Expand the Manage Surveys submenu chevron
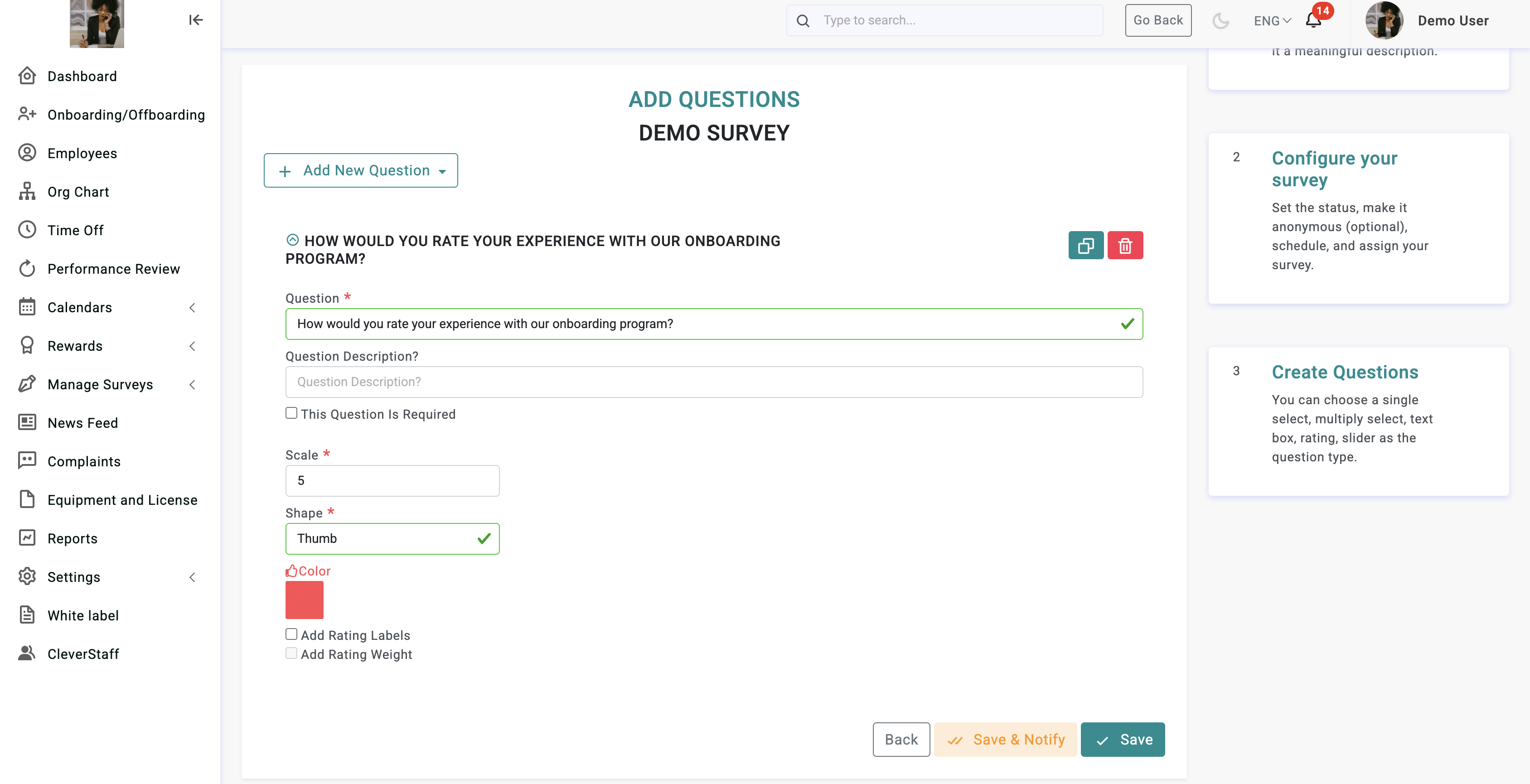 click(x=192, y=384)
